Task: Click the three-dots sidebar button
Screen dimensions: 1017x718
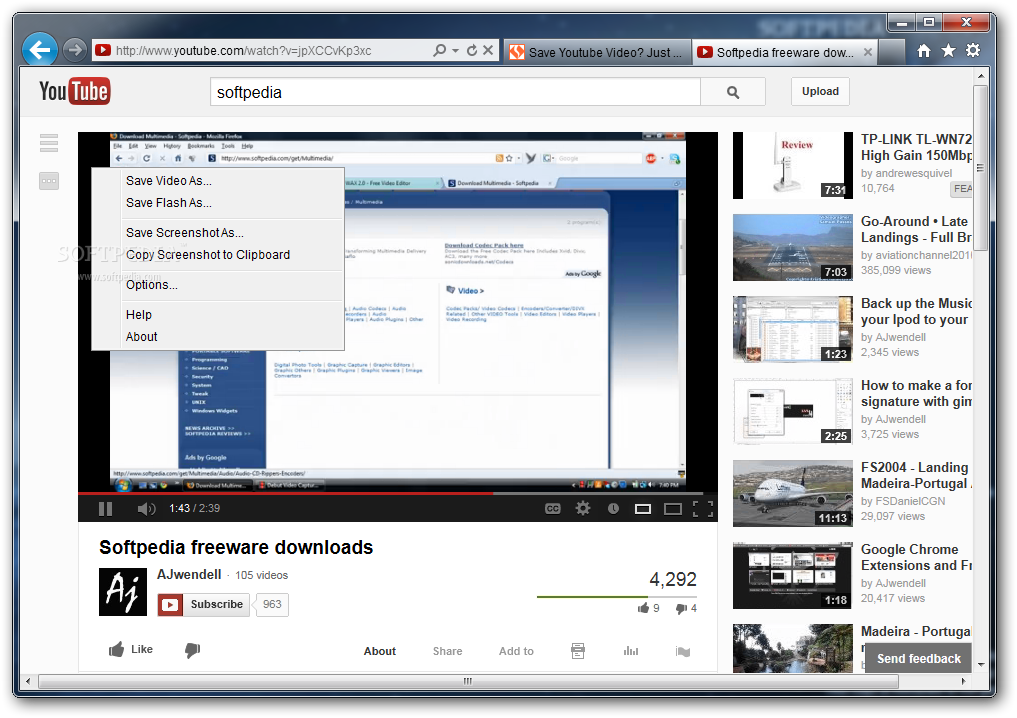Action: tap(49, 181)
